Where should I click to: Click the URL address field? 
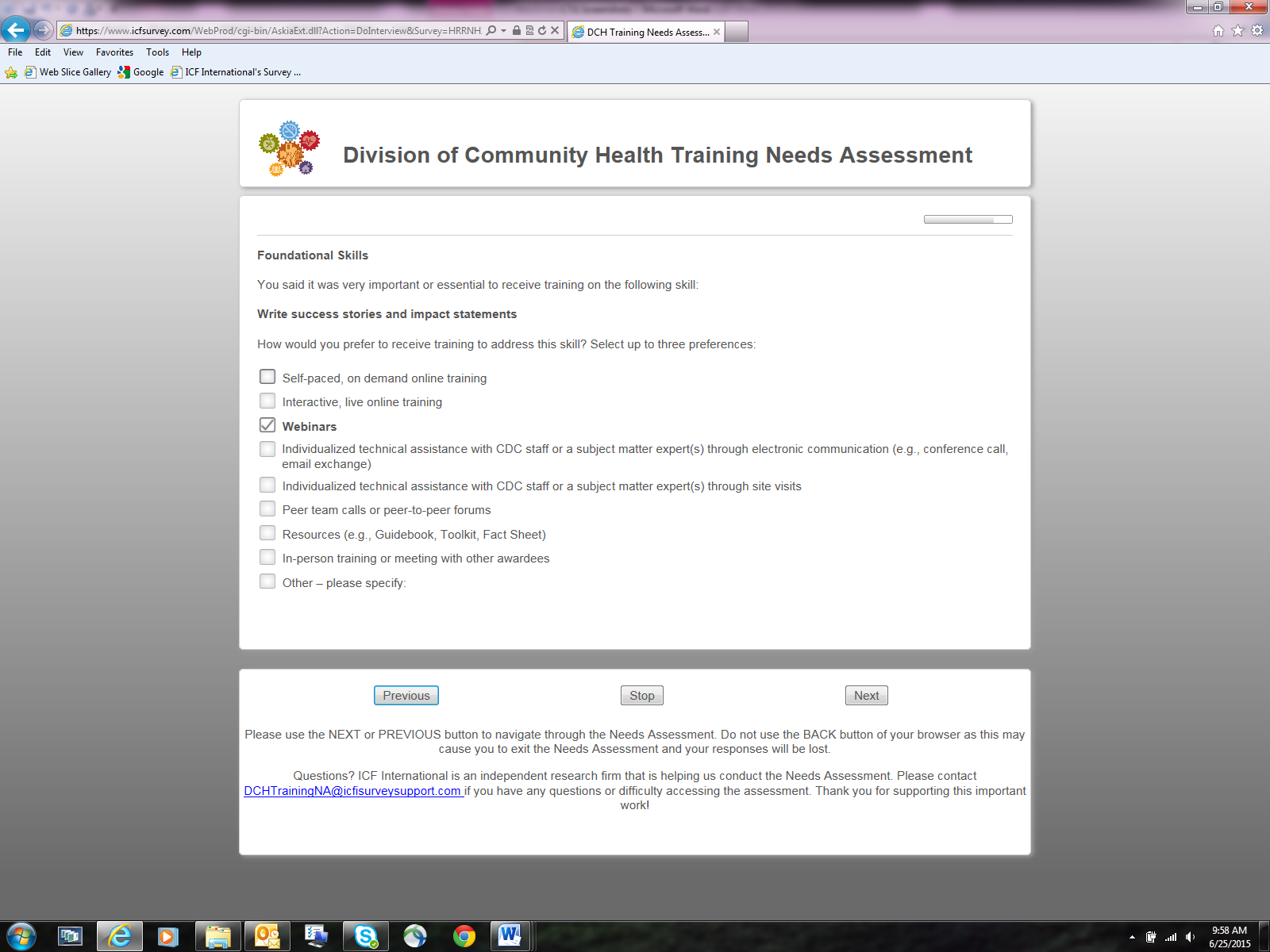coord(278,31)
